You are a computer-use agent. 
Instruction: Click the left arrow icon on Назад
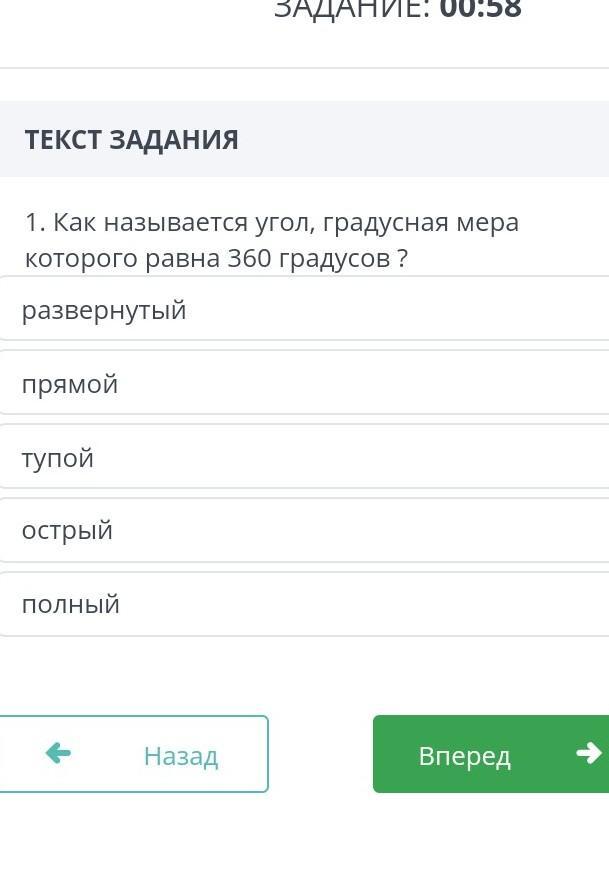click(58, 754)
